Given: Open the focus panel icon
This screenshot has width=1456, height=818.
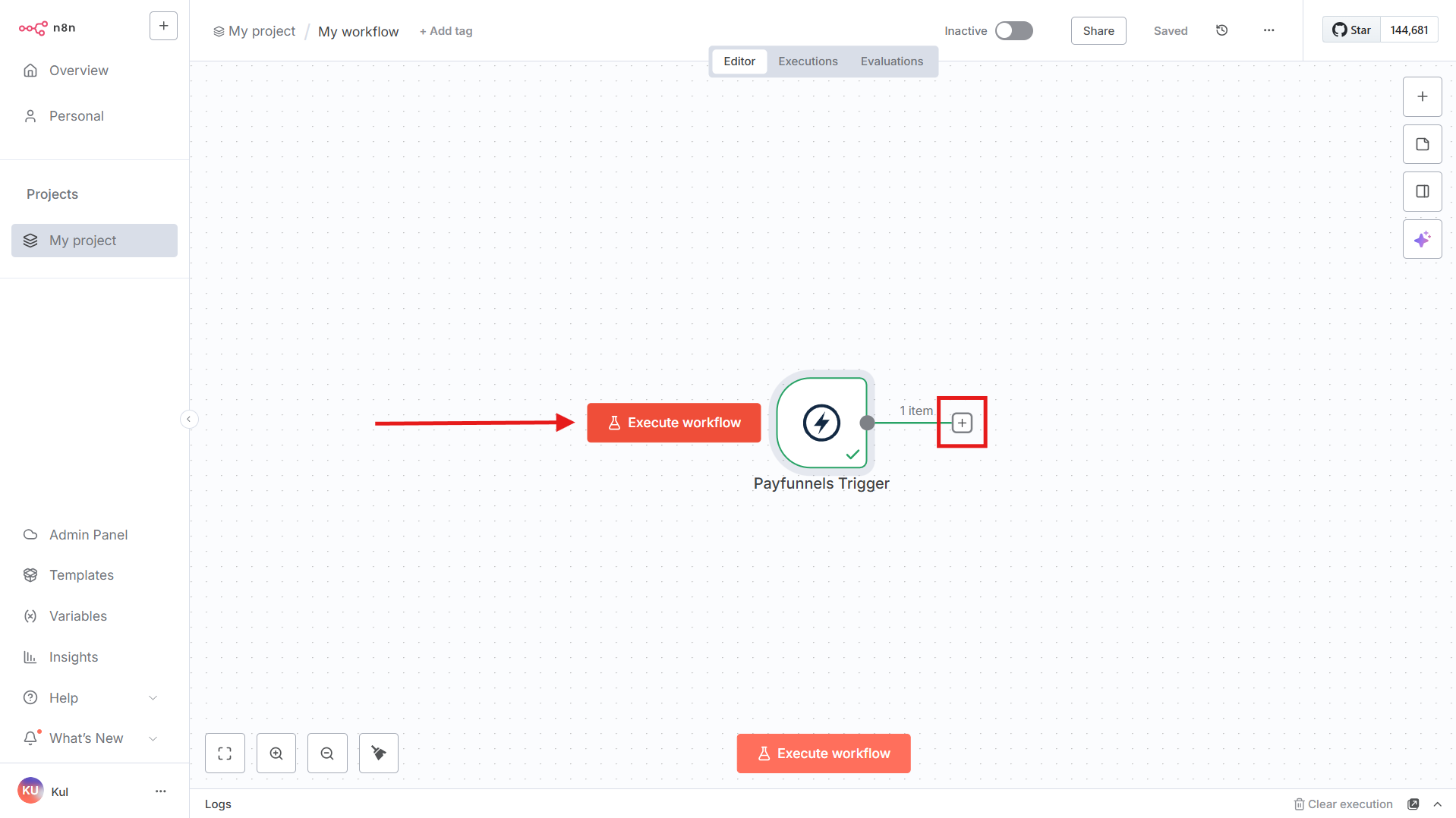Looking at the screenshot, I should click(1423, 191).
